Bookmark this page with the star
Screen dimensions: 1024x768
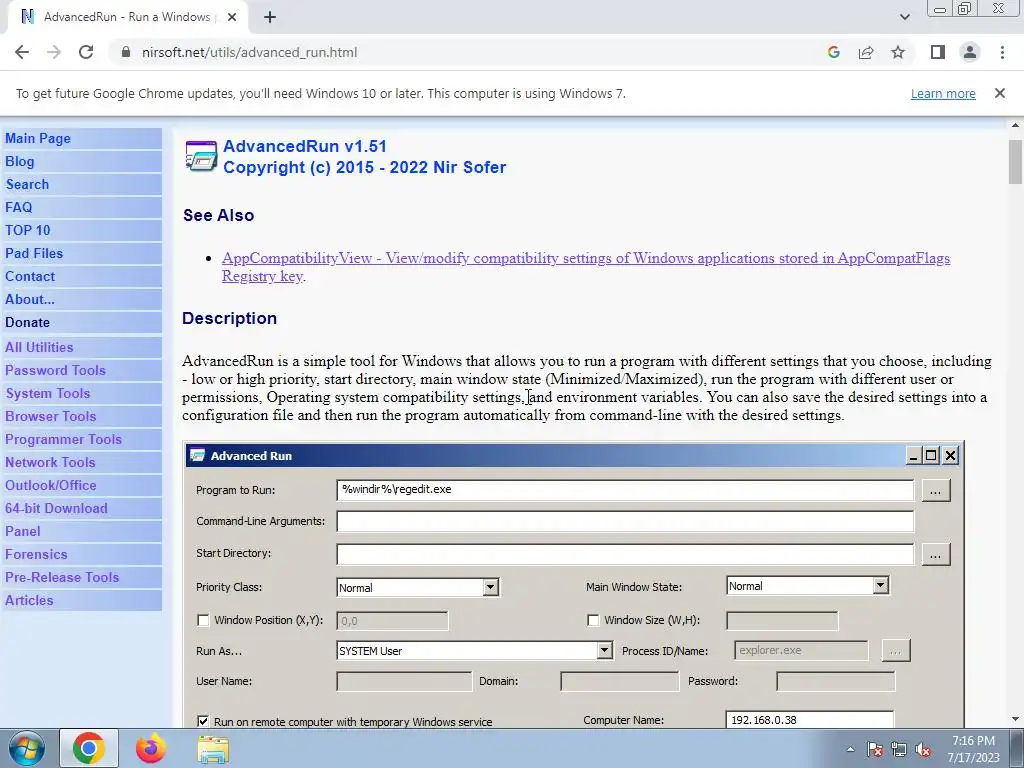click(898, 52)
